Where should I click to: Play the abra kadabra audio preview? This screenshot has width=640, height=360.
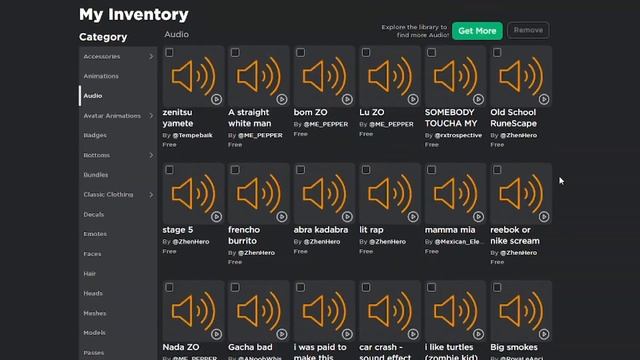[x=347, y=217]
